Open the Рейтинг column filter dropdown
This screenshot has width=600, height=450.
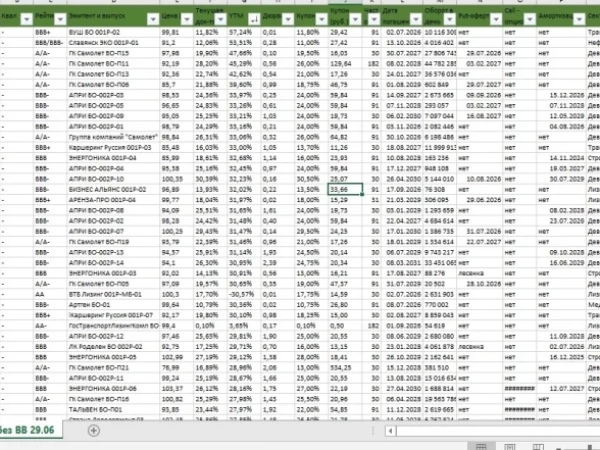tap(60, 19)
